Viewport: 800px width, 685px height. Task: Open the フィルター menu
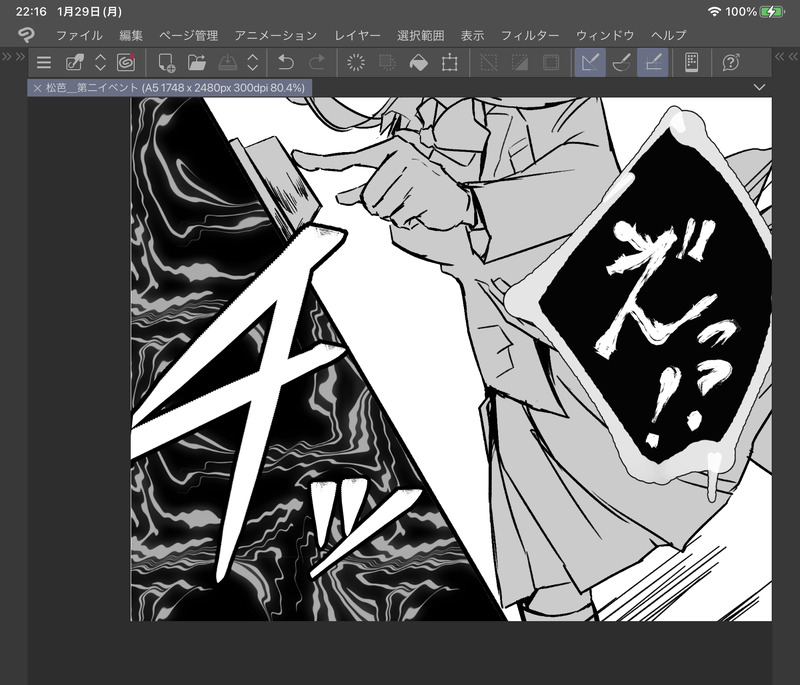point(530,35)
